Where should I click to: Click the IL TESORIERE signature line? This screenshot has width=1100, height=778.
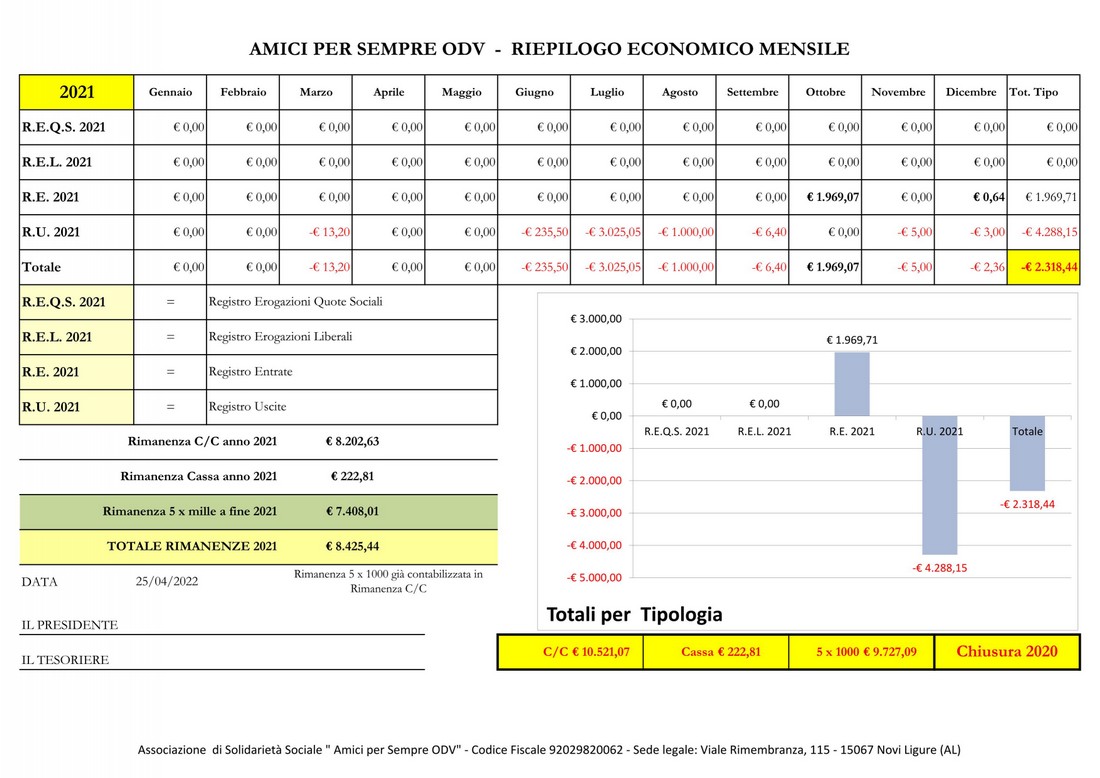pos(222,660)
